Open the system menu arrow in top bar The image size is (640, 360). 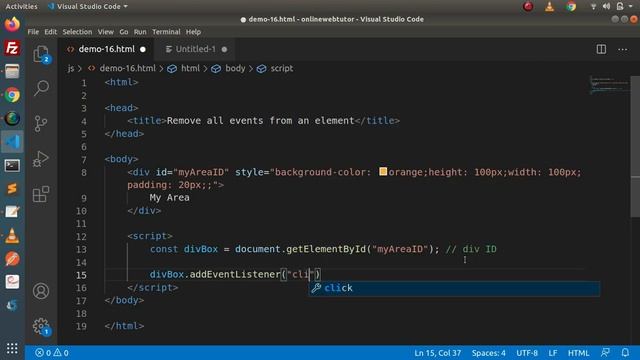click(x=631, y=7)
